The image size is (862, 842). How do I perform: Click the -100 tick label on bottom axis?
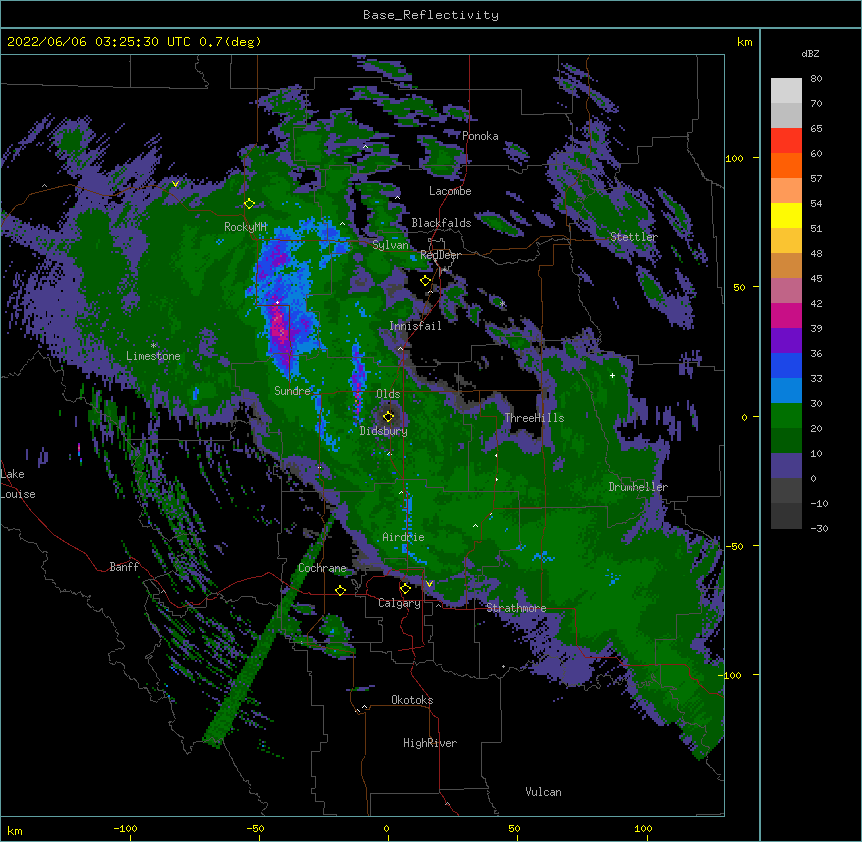tap(125, 828)
